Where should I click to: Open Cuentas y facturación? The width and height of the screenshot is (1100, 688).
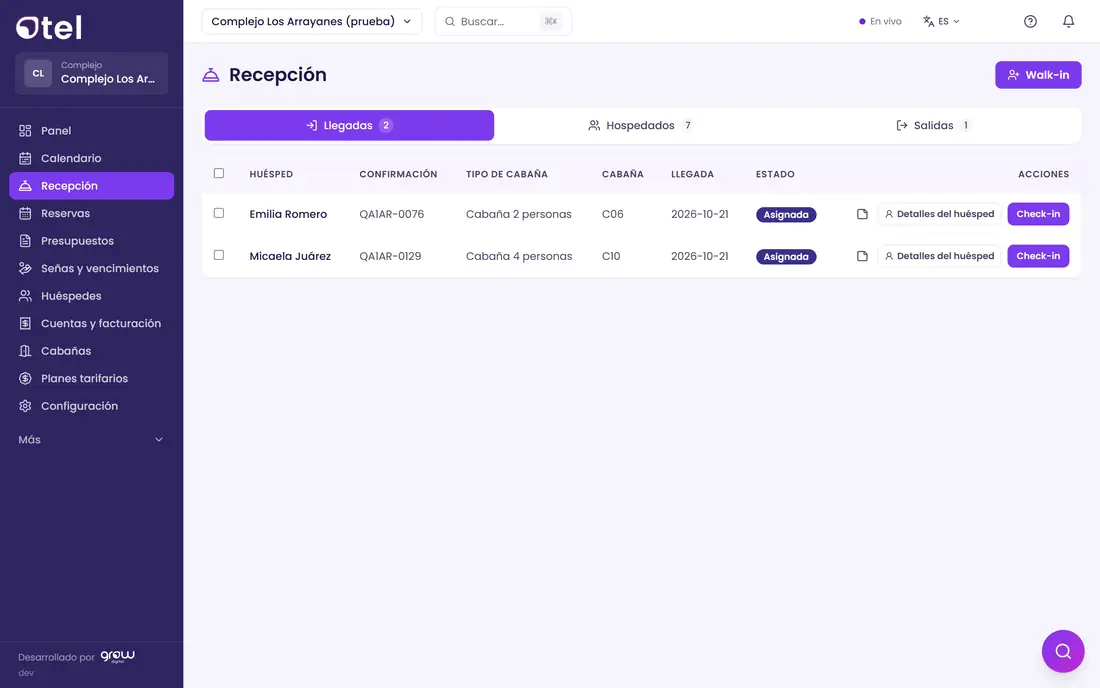(91, 323)
